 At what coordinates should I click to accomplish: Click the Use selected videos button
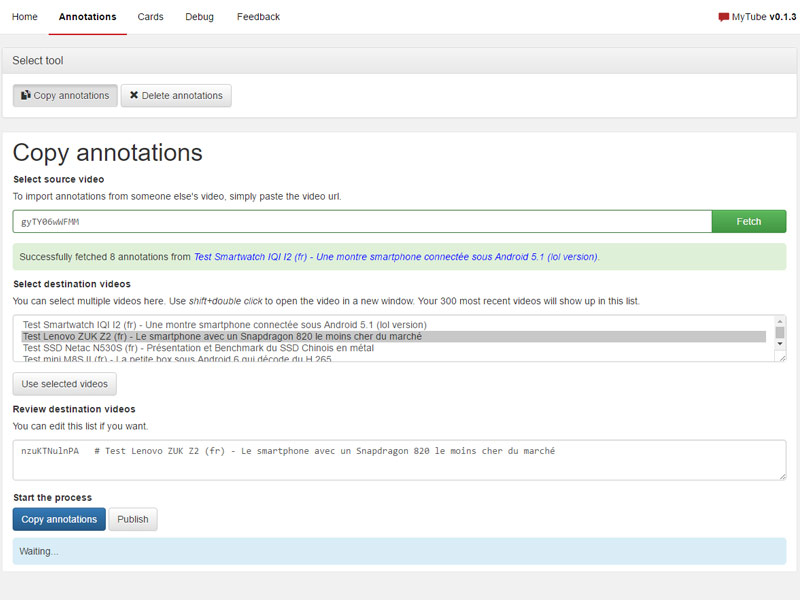click(65, 384)
